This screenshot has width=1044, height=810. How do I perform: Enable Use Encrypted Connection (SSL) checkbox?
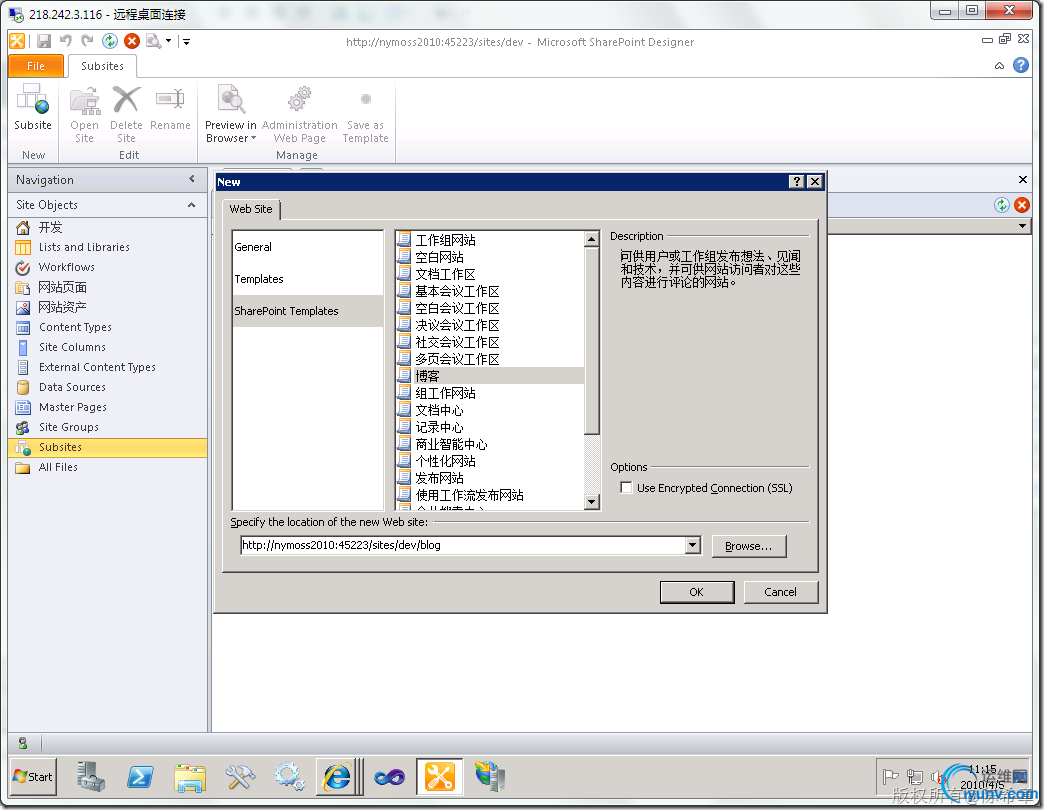(x=626, y=488)
